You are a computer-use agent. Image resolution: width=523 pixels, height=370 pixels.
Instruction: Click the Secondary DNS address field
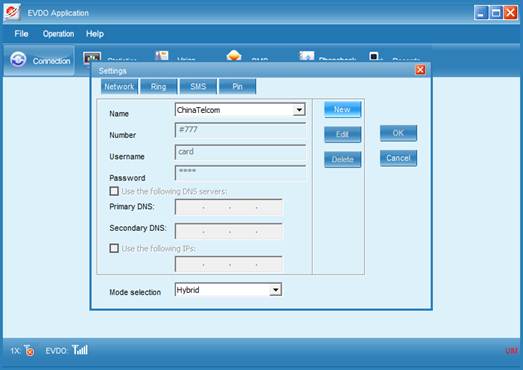(229, 231)
